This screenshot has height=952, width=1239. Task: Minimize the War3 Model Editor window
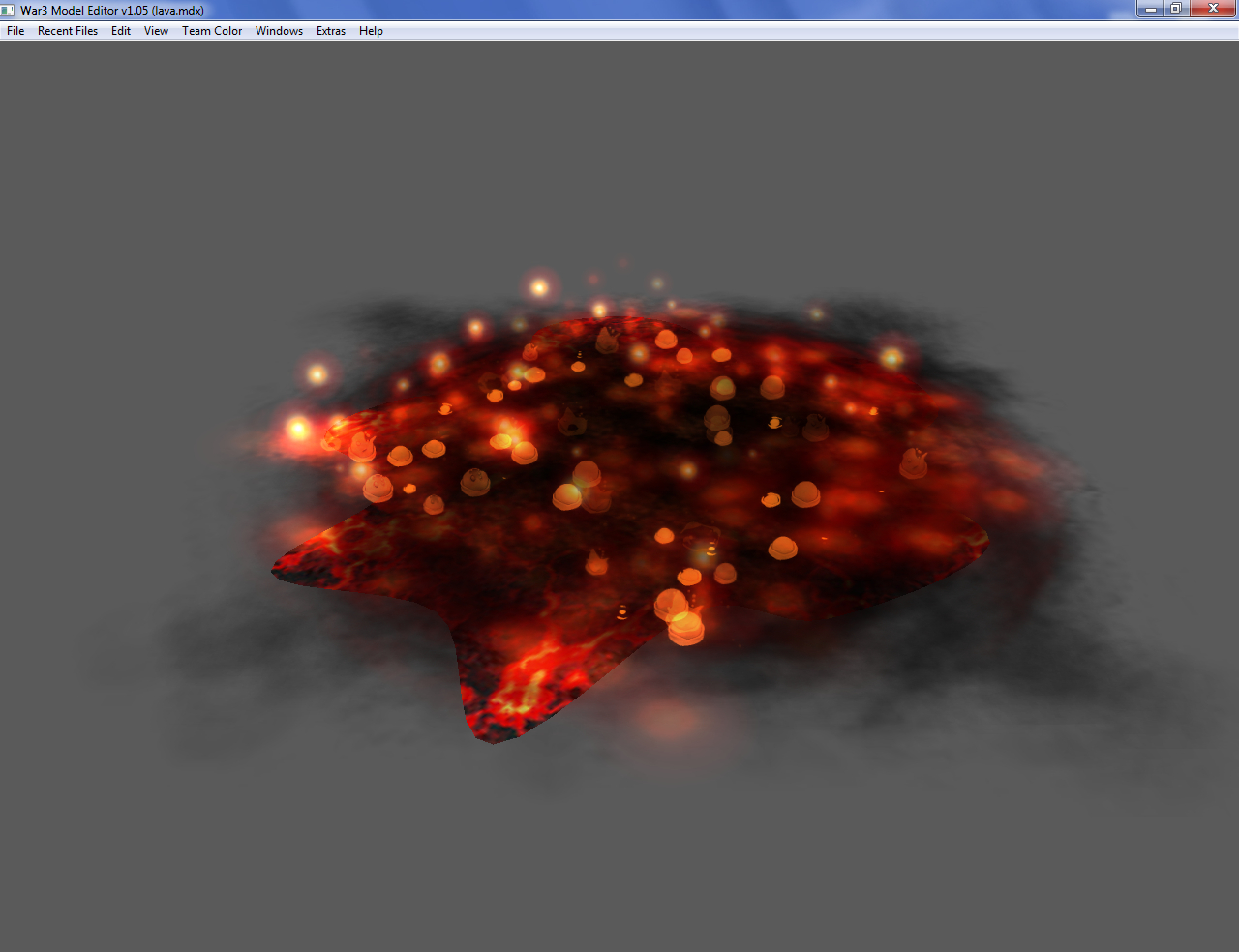[x=1150, y=9]
